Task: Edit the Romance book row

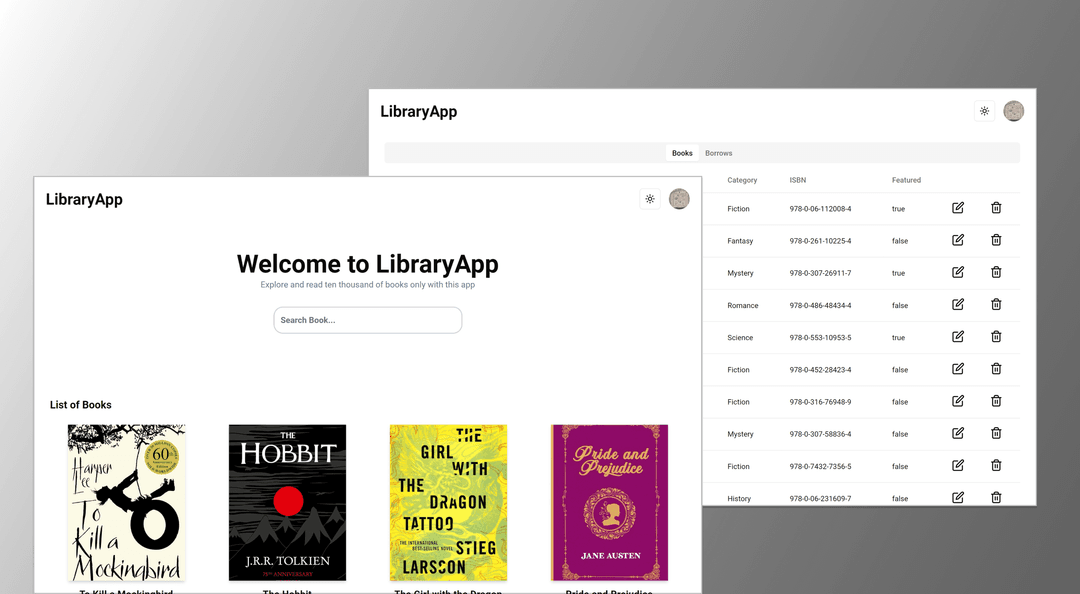Action: [x=957, y=304]
